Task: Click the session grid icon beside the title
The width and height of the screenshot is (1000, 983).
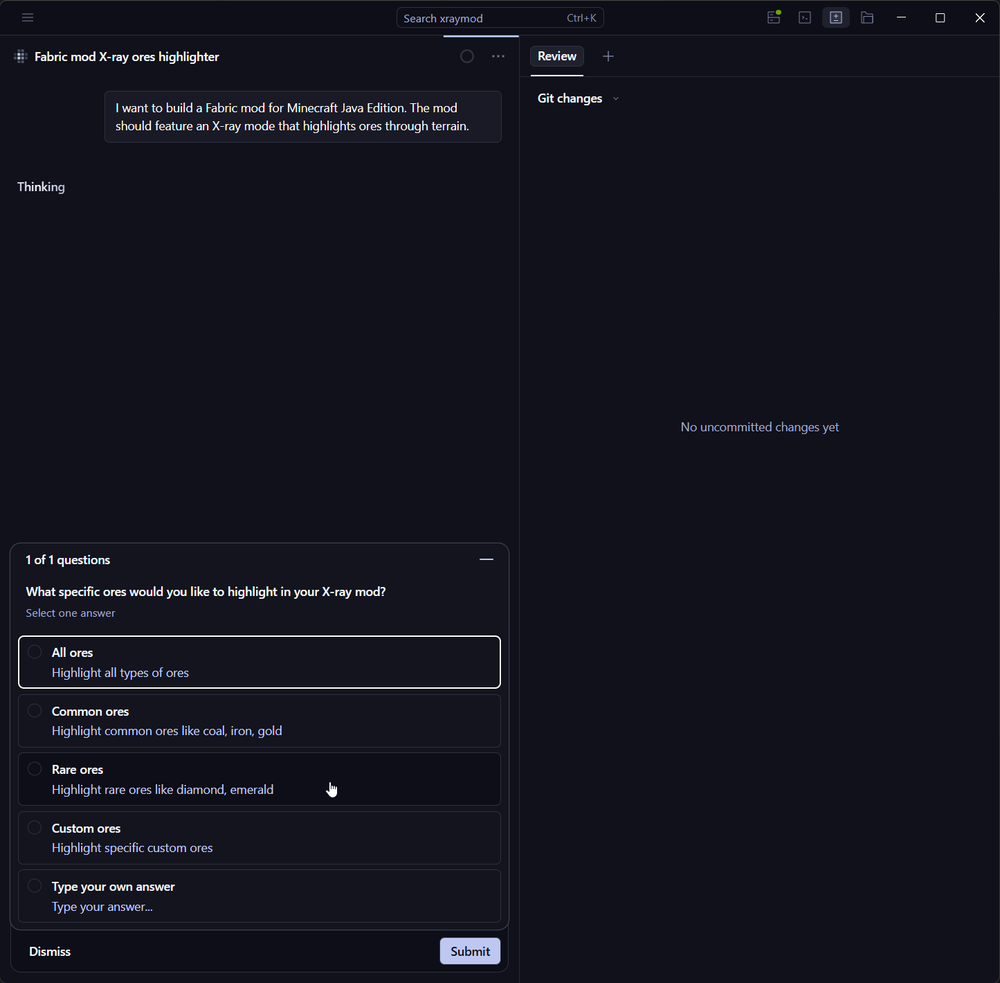Action: point(20,57)
